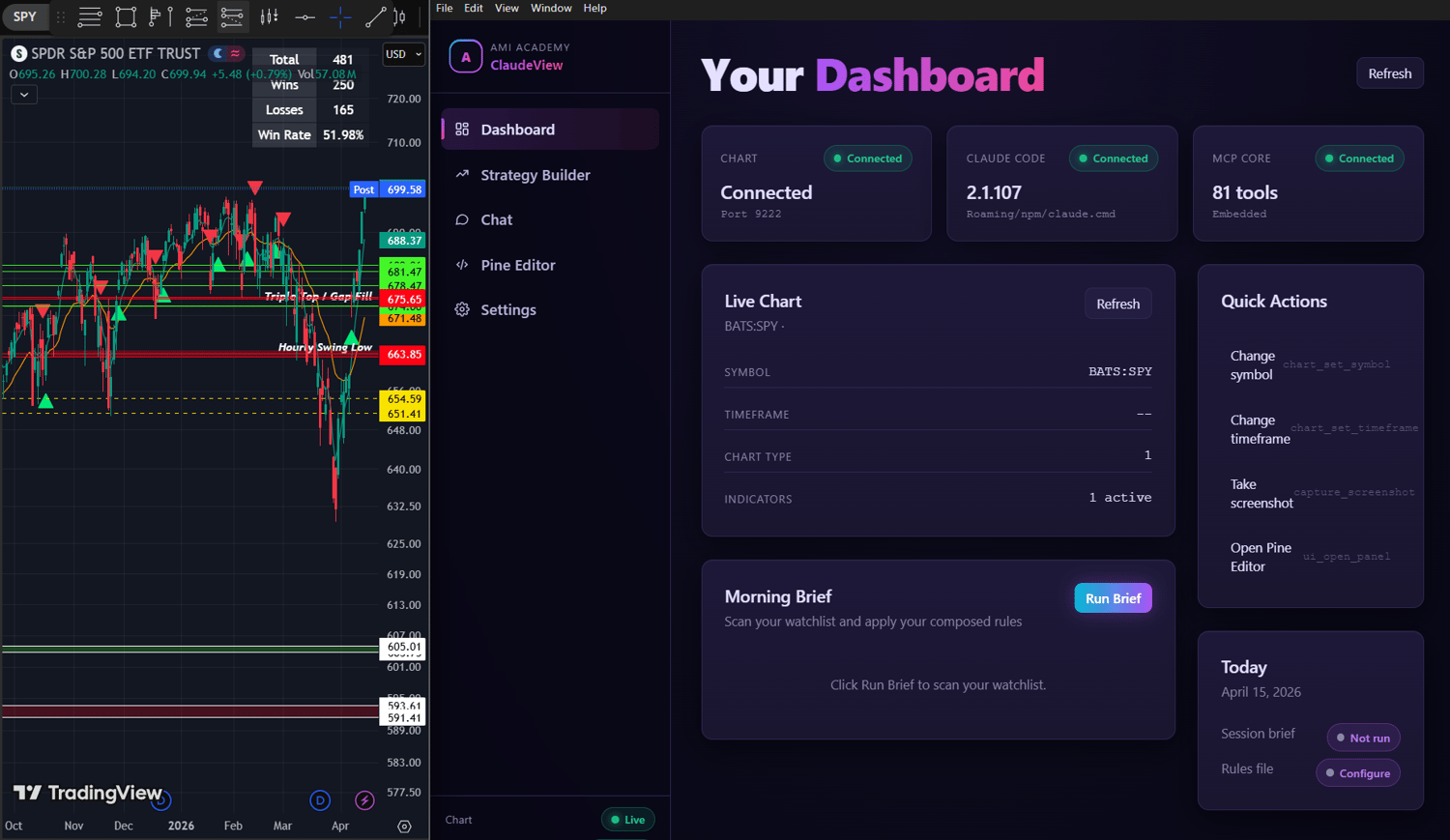The image size is (1450, 840).
Task: Click the BATS:SPY symbol value in Live Chart
Action: 1120,371
